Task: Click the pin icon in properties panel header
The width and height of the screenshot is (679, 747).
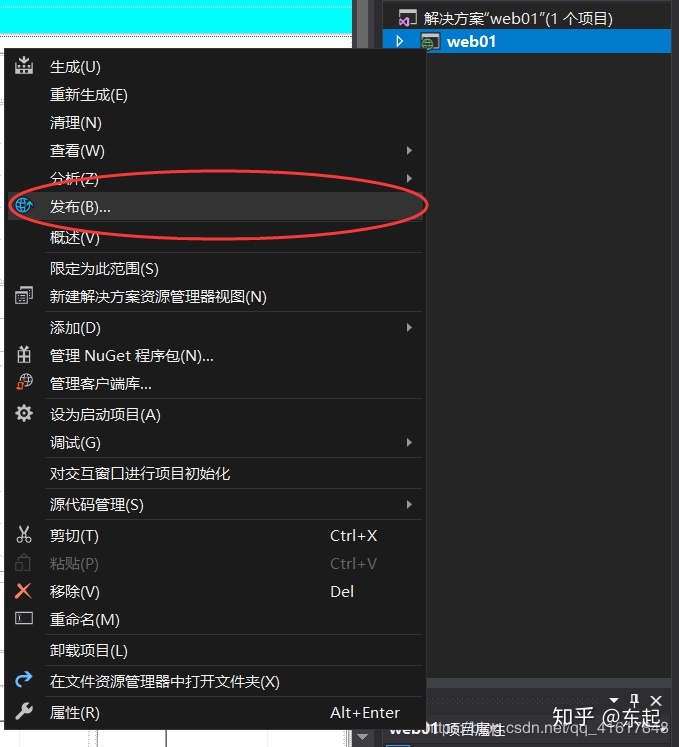Action: click(x=634, y=700)
